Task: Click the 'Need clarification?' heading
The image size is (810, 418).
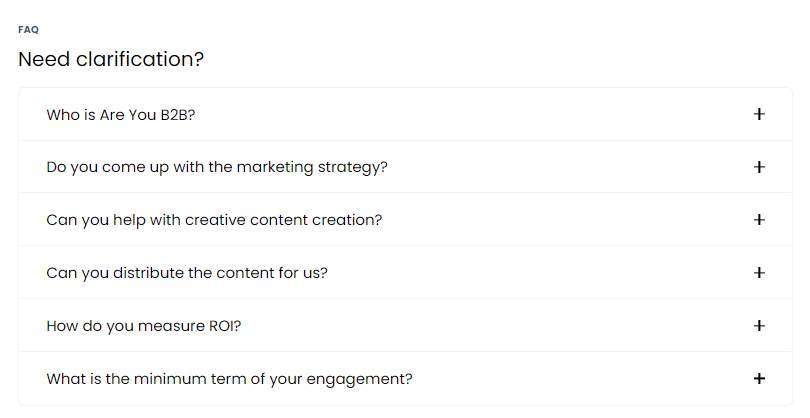Action: tap(111, 60)
